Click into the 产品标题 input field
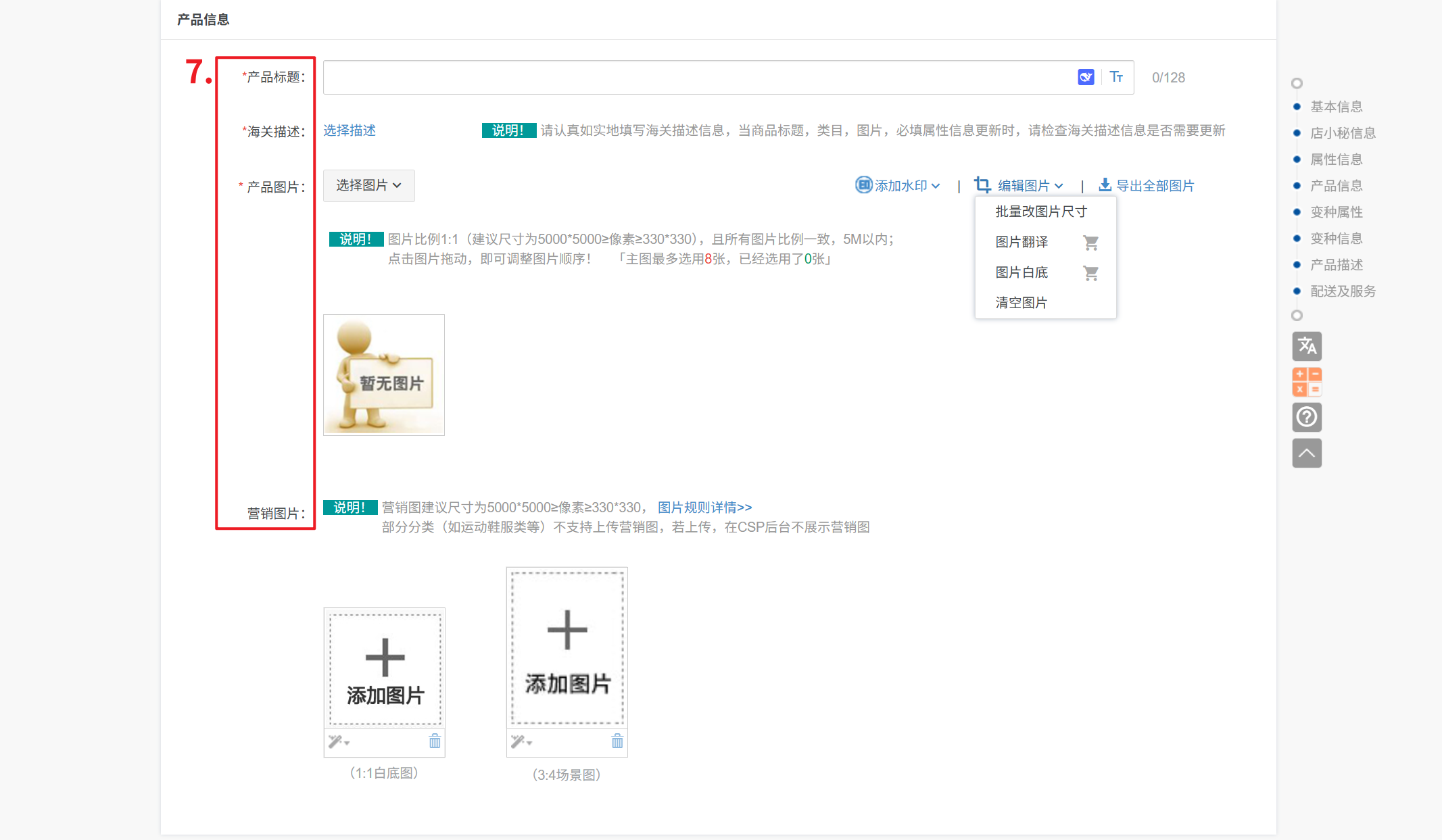Image resolution: width=1442 pixels, height=840 pixels. [696, 77]
